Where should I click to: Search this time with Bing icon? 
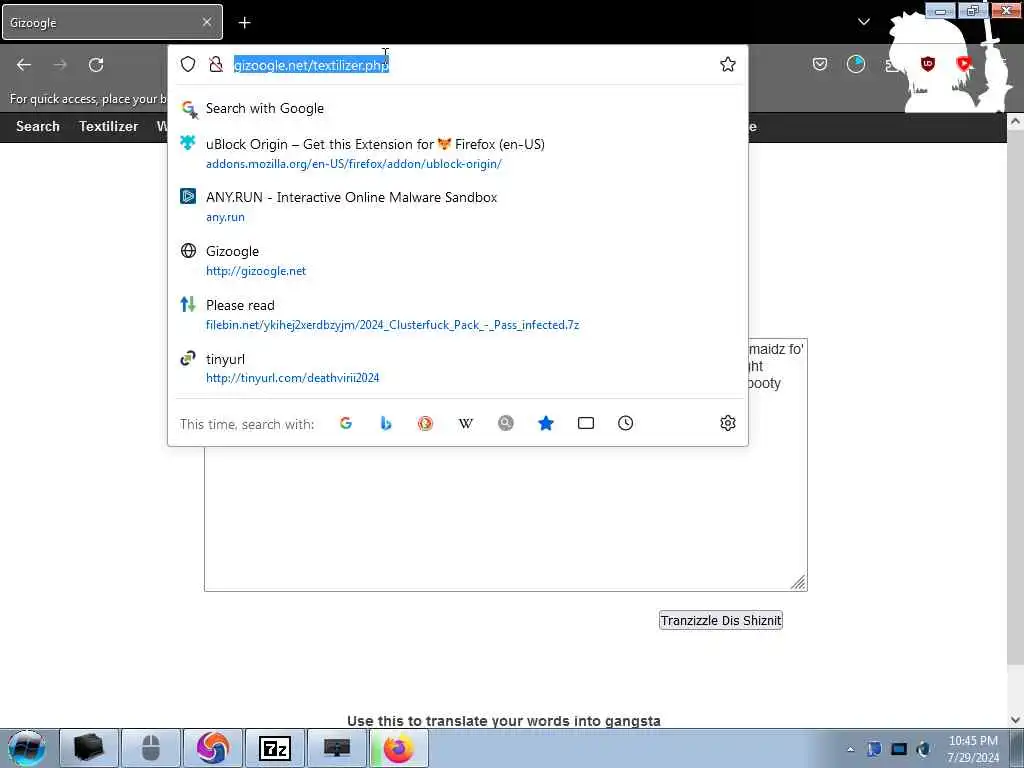(x=386, y=423)
